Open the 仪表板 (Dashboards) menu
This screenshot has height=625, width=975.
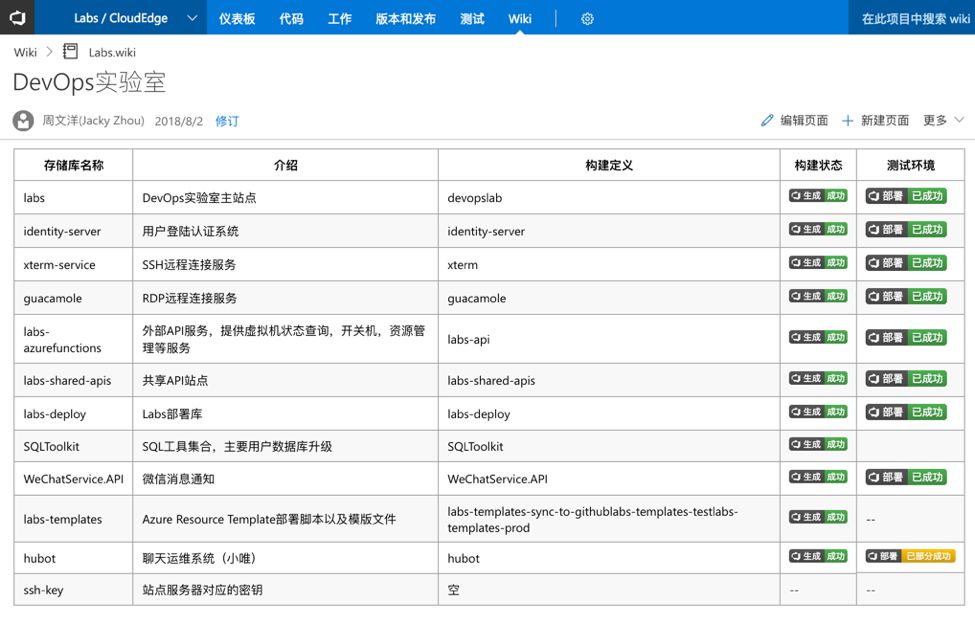(x=237, y=19)
